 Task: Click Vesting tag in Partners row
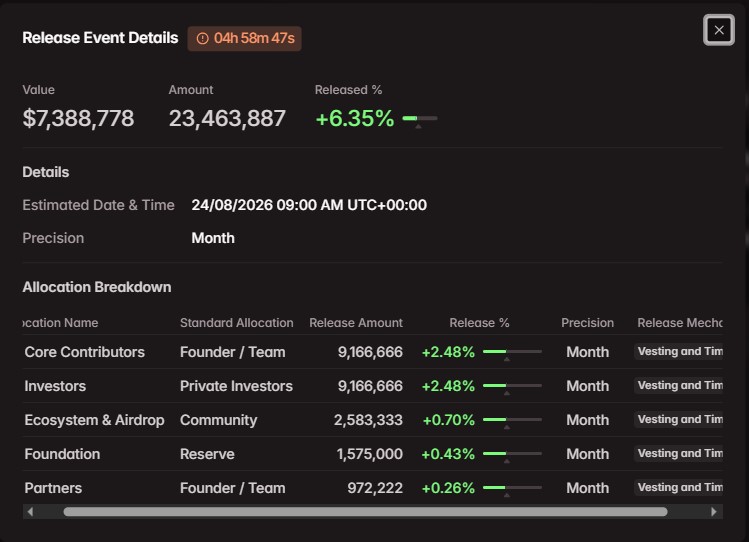678,488
